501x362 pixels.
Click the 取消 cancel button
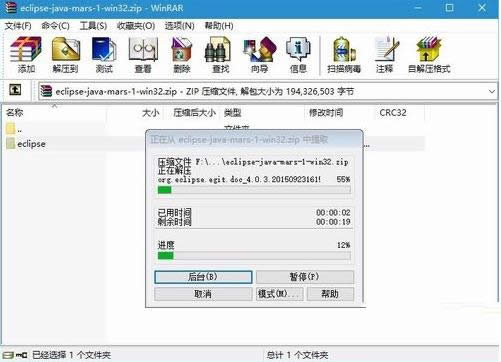[x=203, y=294]
